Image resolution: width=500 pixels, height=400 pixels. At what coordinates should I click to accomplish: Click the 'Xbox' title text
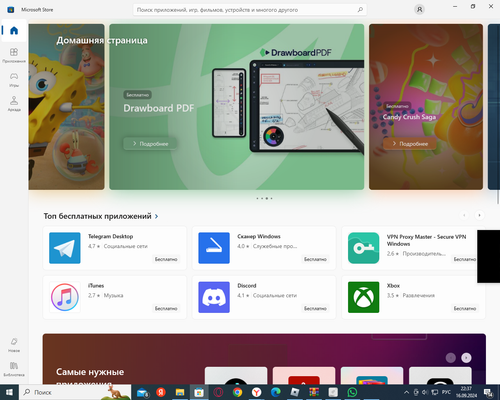click(x=393, y=286)
